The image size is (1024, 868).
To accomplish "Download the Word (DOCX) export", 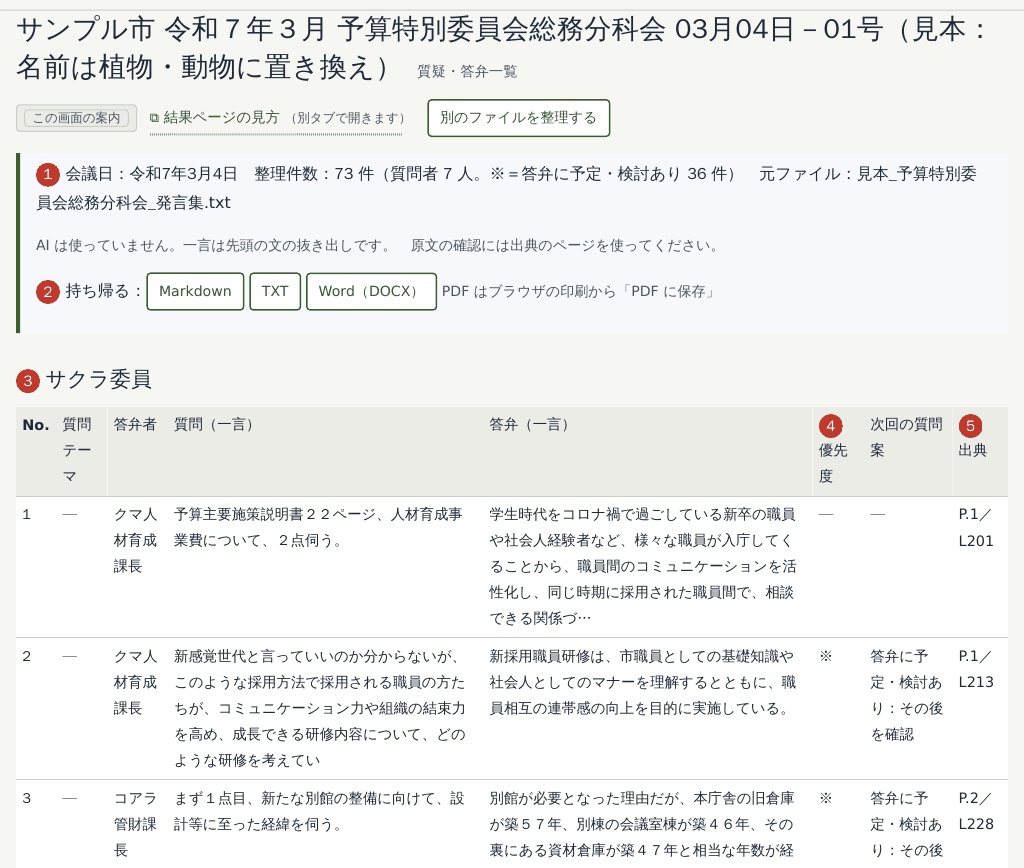I will pos(371,291).
